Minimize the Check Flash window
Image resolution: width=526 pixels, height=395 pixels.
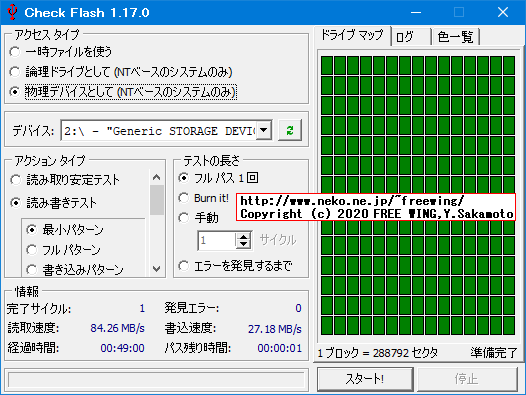[416, 12]
